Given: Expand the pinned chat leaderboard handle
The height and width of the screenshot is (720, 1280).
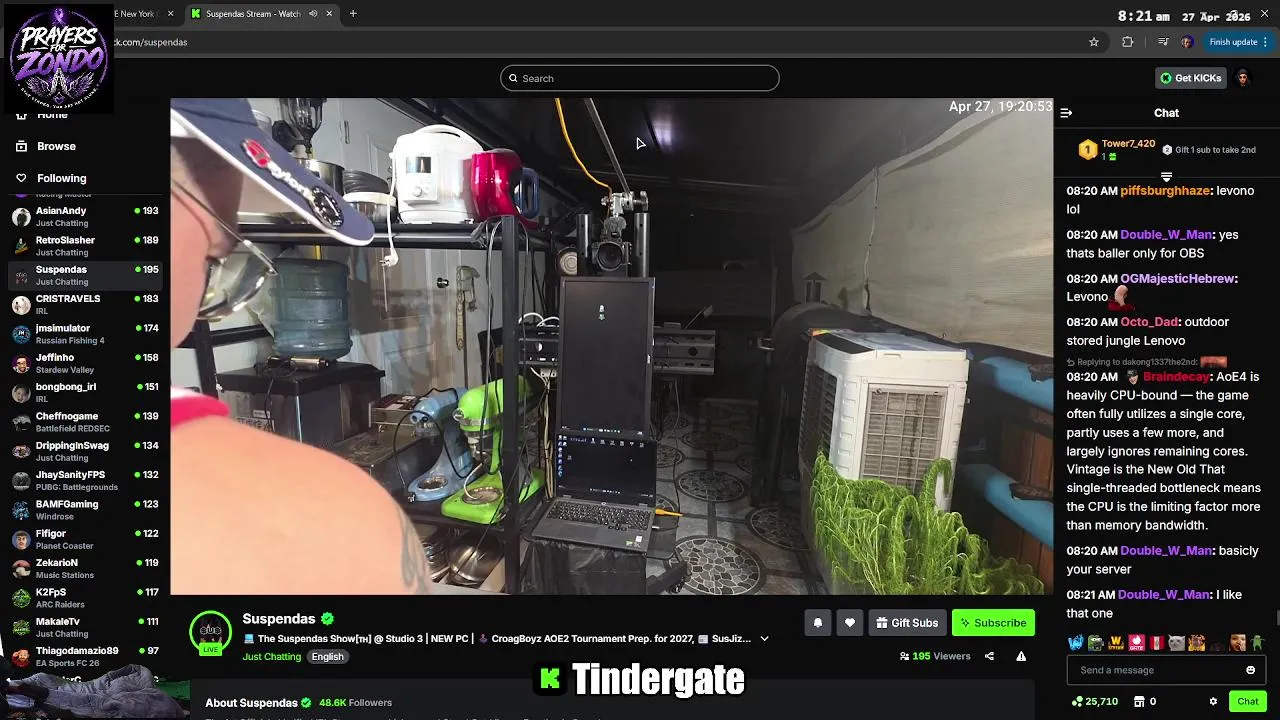Looking at the screenshot, I should (x=1166, y=177).
